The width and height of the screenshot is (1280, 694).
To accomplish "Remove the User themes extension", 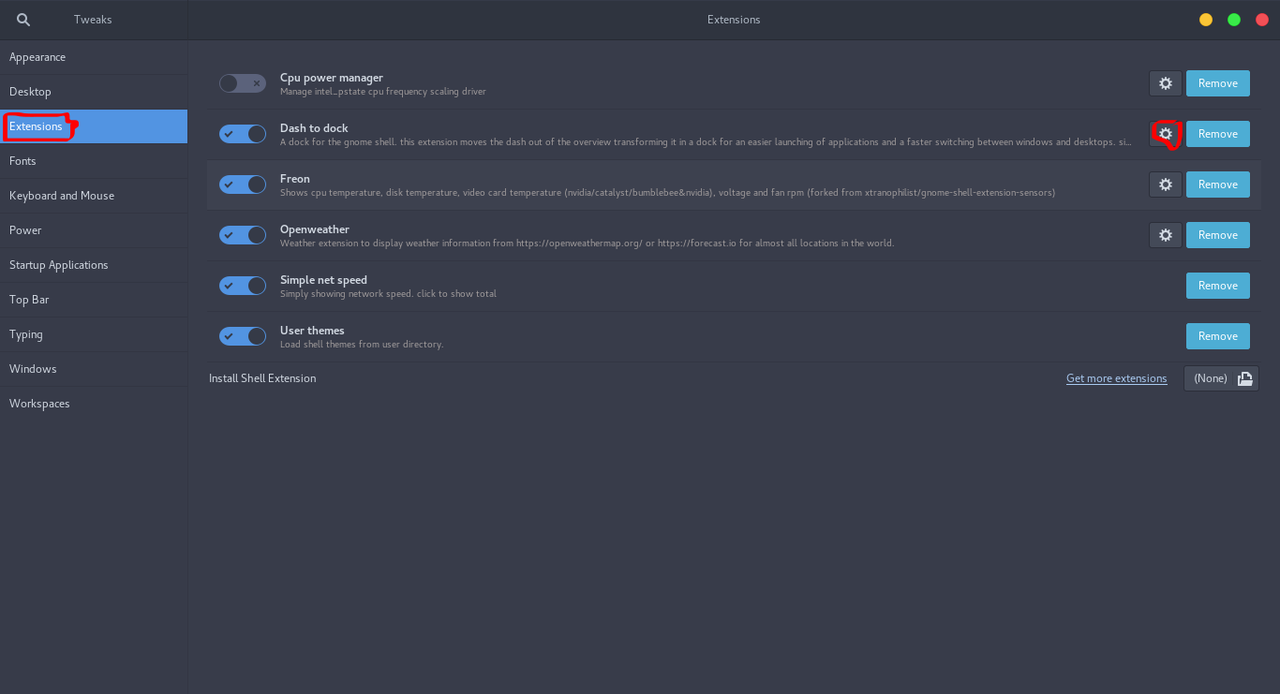I will pos(1217,336).
